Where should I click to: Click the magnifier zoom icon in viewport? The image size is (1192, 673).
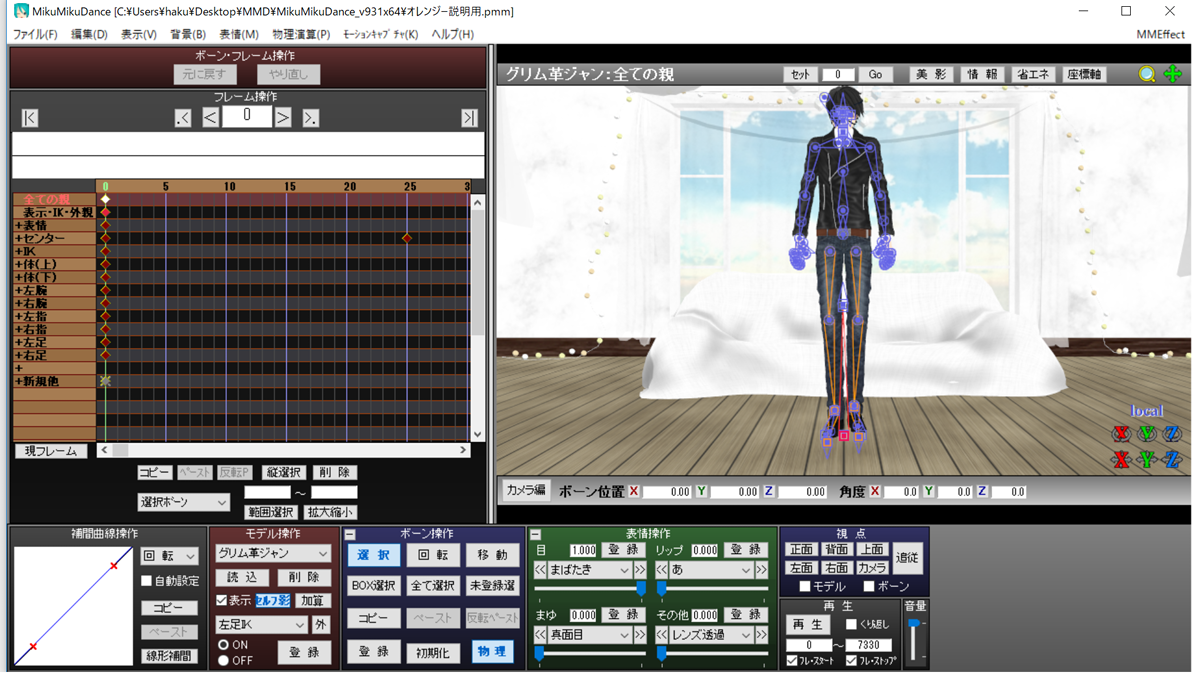click(1146, 74)
